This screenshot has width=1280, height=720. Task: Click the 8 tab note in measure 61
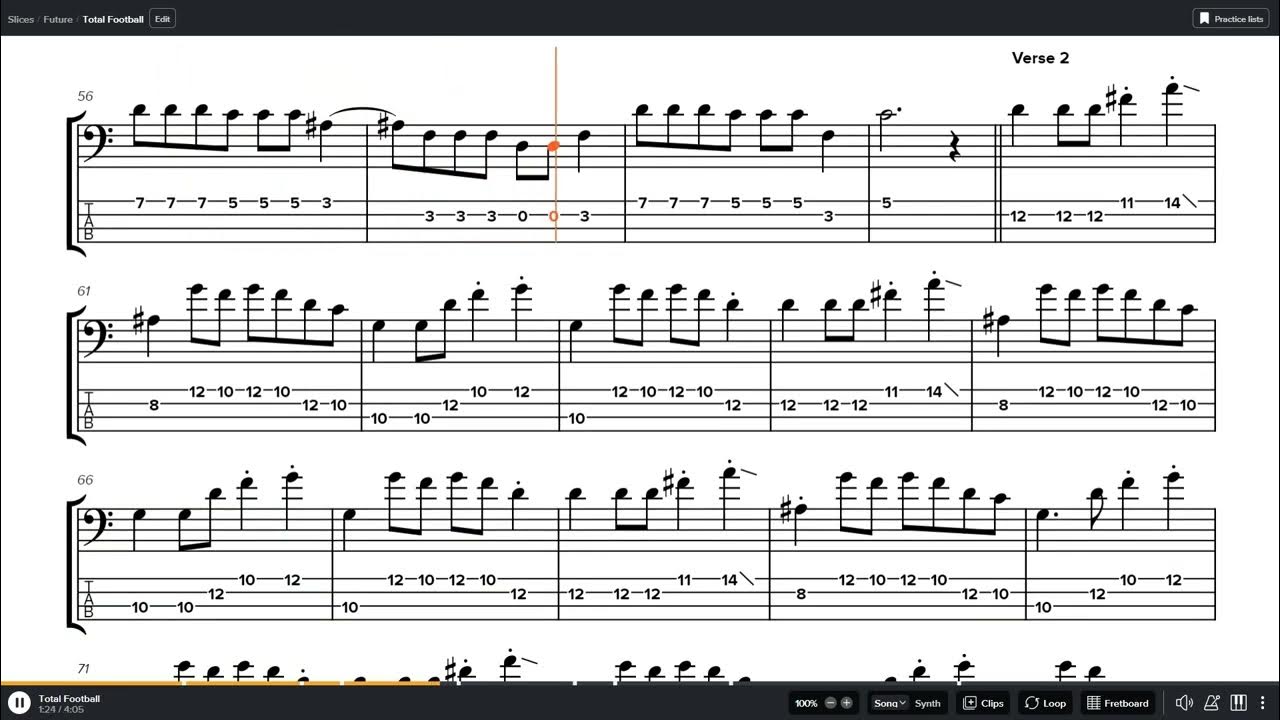pos(153,405)
